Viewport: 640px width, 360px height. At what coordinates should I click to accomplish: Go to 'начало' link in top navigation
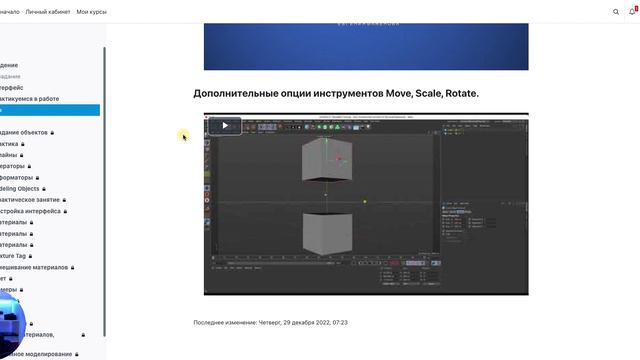9,12
